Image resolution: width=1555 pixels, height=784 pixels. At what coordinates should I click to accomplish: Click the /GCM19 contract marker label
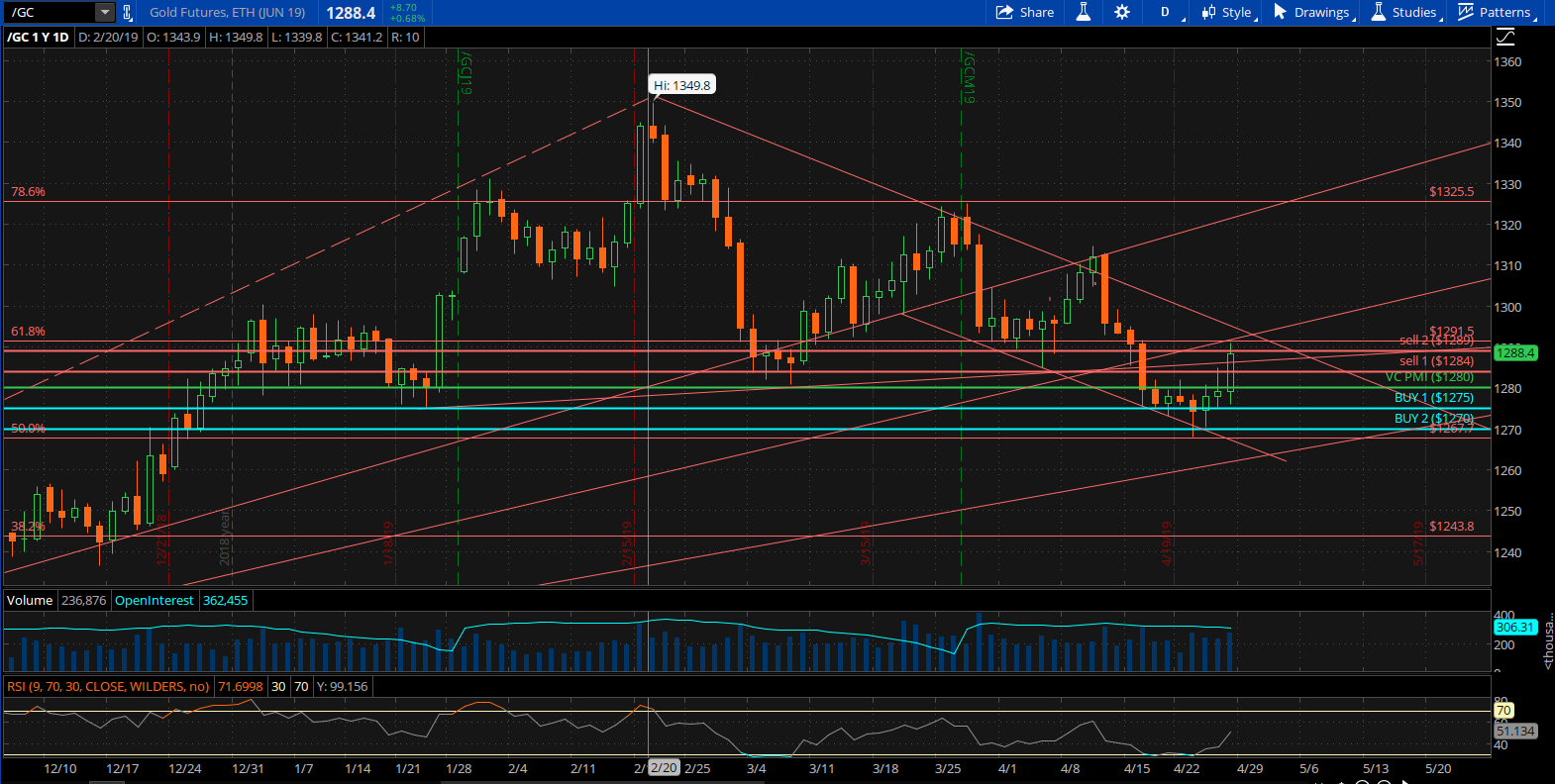[969, 77]
